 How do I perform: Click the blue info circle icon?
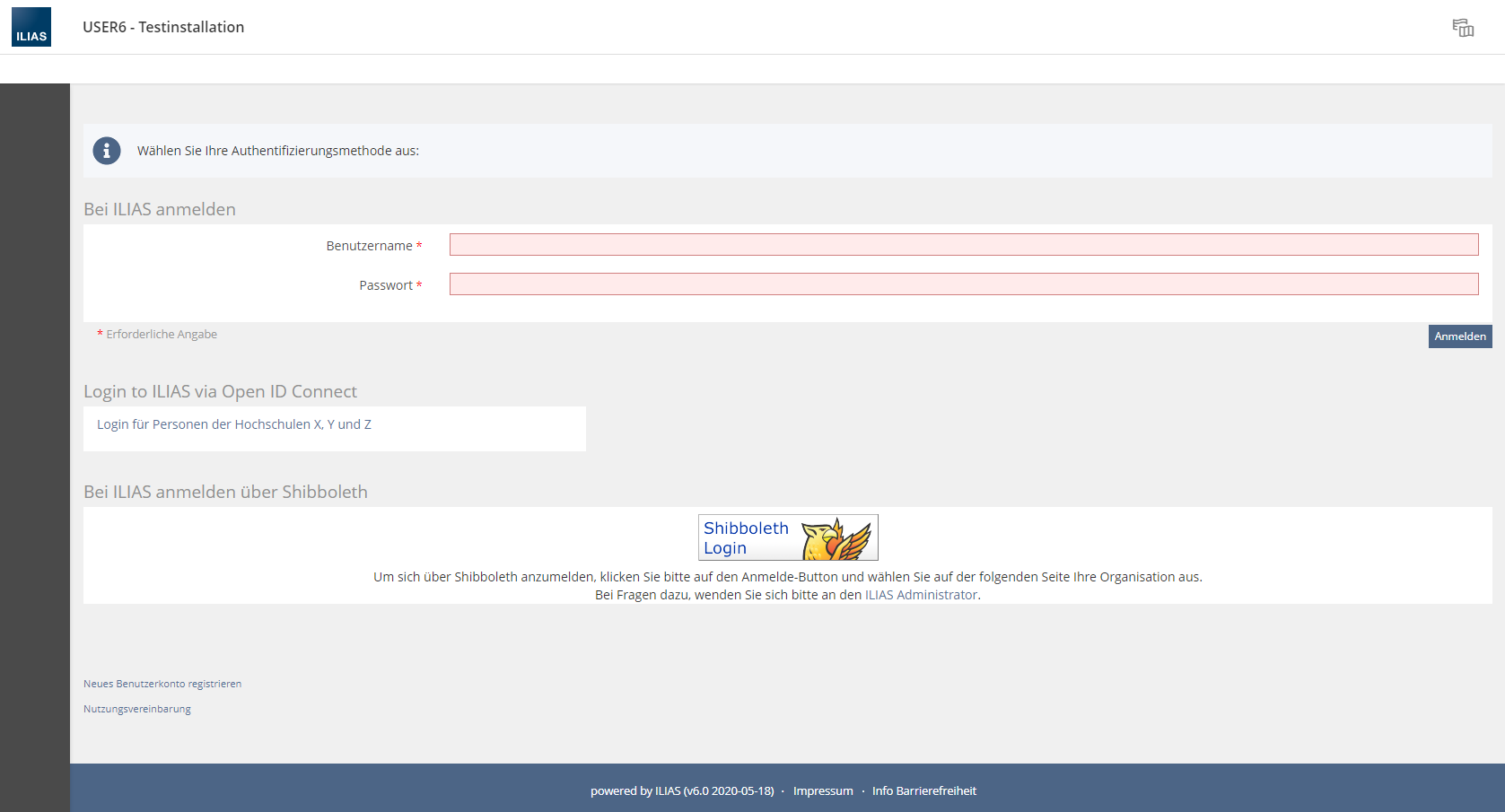coord(107,151)
